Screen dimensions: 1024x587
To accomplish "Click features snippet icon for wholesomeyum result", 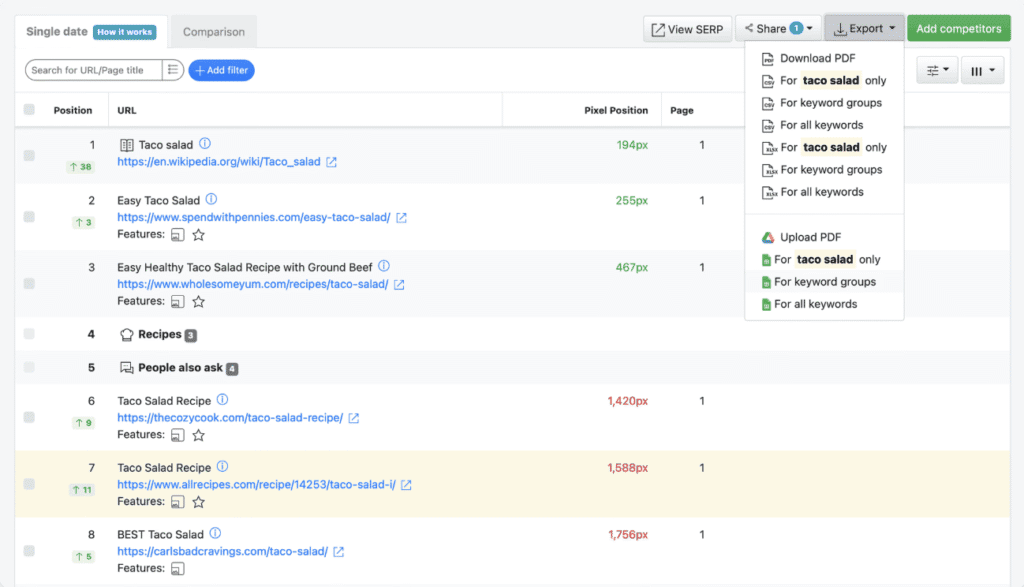I will click(177, 301).
